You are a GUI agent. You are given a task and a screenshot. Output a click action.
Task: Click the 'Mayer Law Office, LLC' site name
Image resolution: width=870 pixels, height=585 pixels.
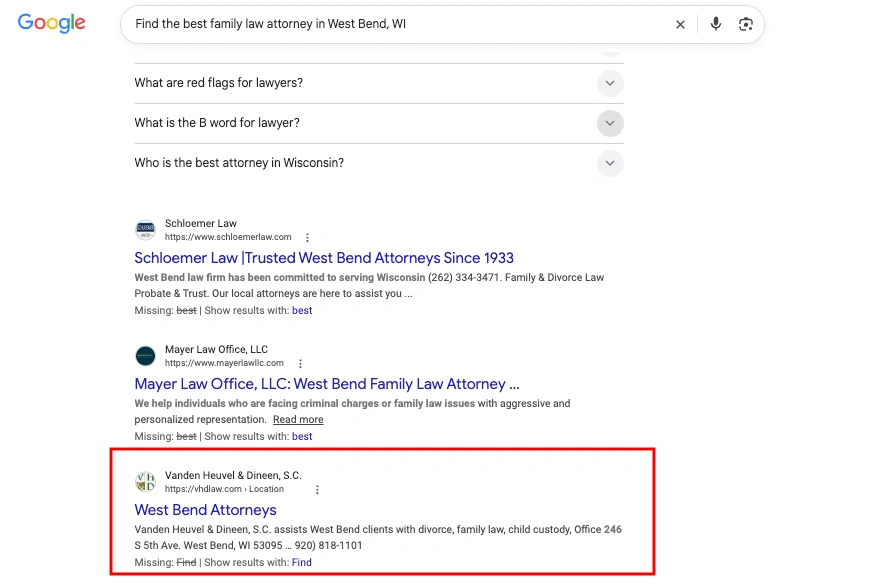216,349
